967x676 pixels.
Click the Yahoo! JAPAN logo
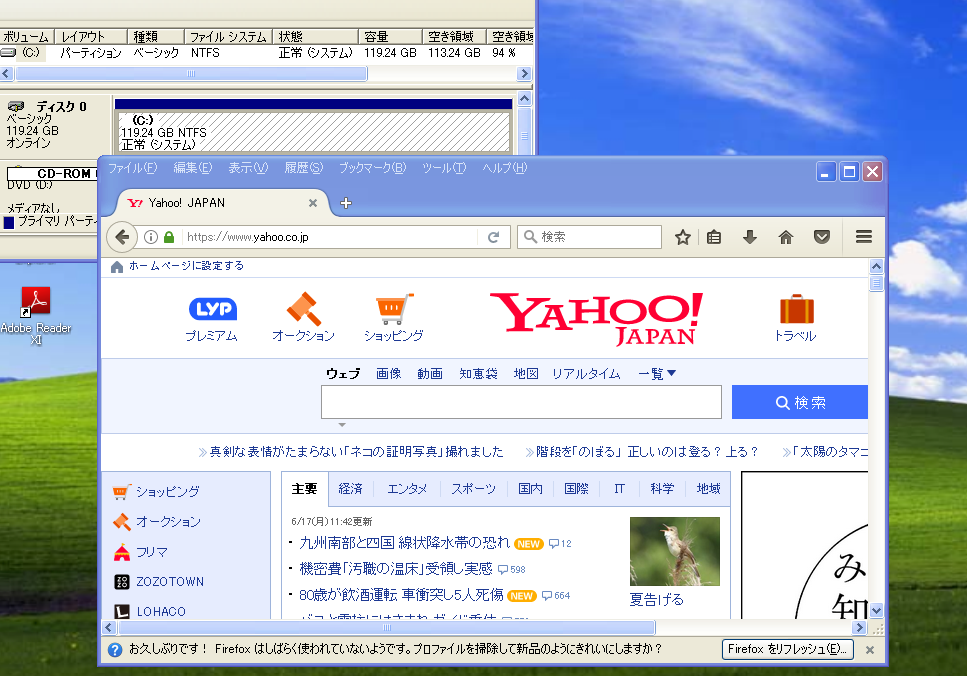596,319
